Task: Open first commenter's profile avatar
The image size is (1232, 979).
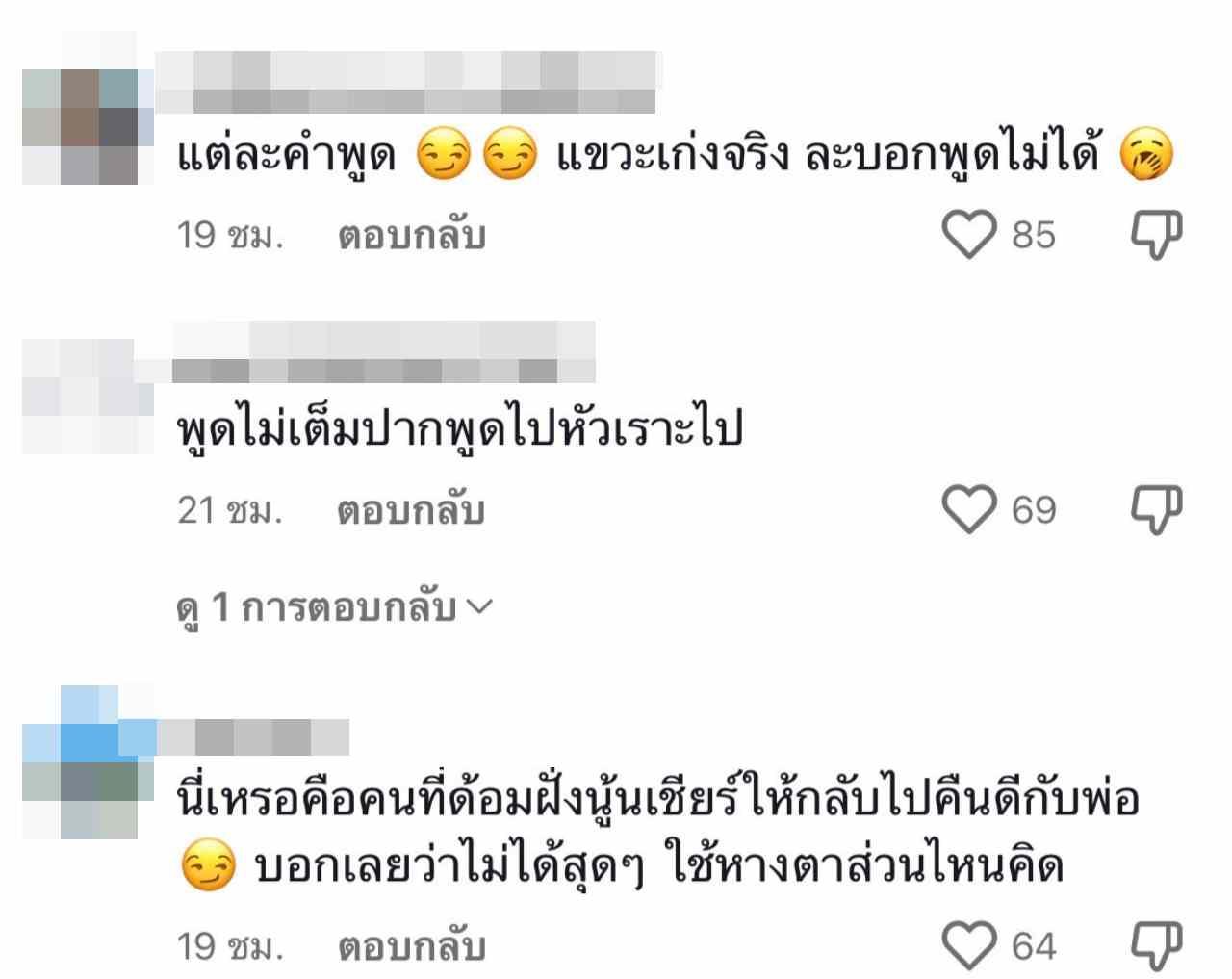Action: [81, 108]
